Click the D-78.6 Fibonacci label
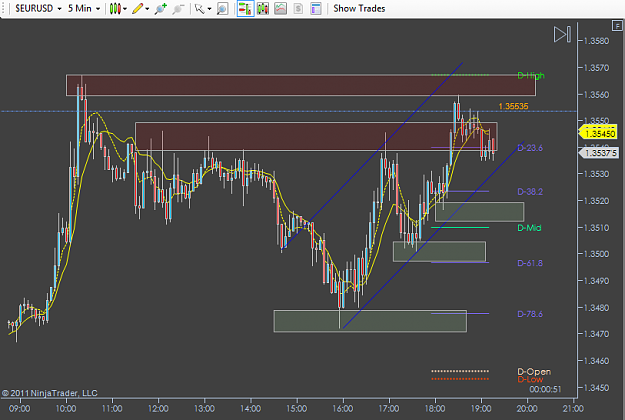Screen dimensions: 625x420 click(x=530, y=314)
